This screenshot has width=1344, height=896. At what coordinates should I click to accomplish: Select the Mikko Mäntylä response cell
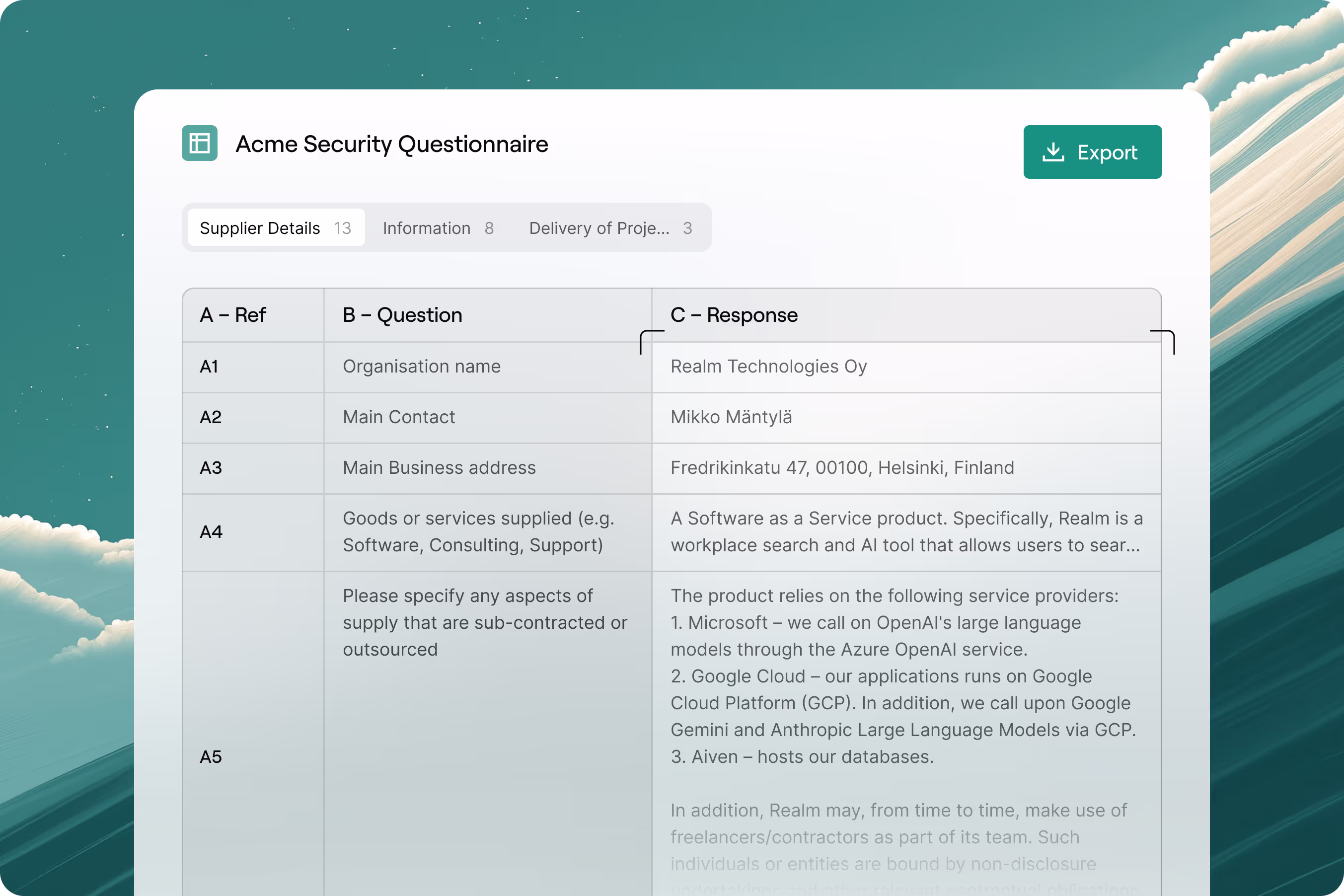click(732, 417)
